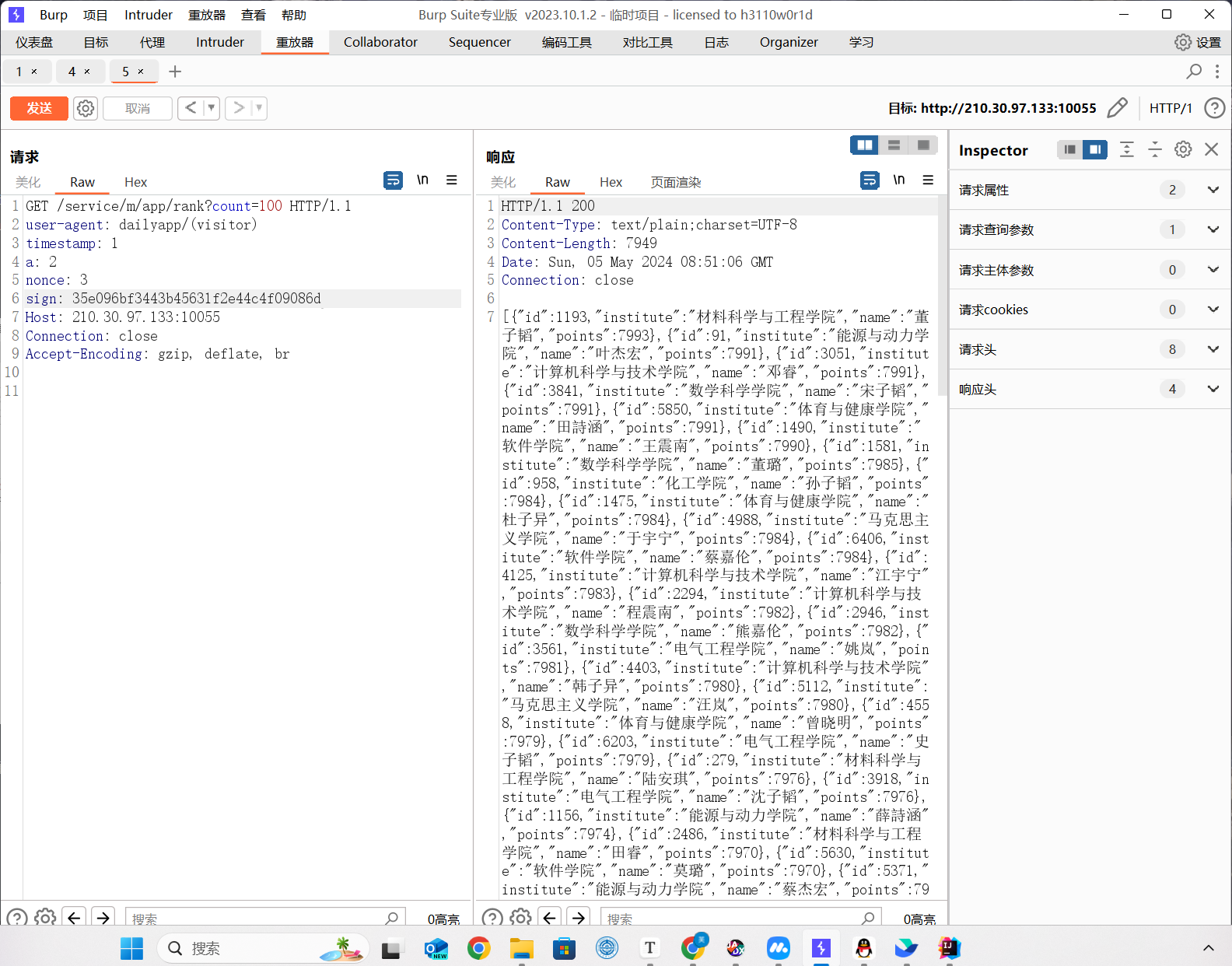The image size is (1232, 966).
Task: Select side-by-side response layout view
Action: click(x=864, y=145)
